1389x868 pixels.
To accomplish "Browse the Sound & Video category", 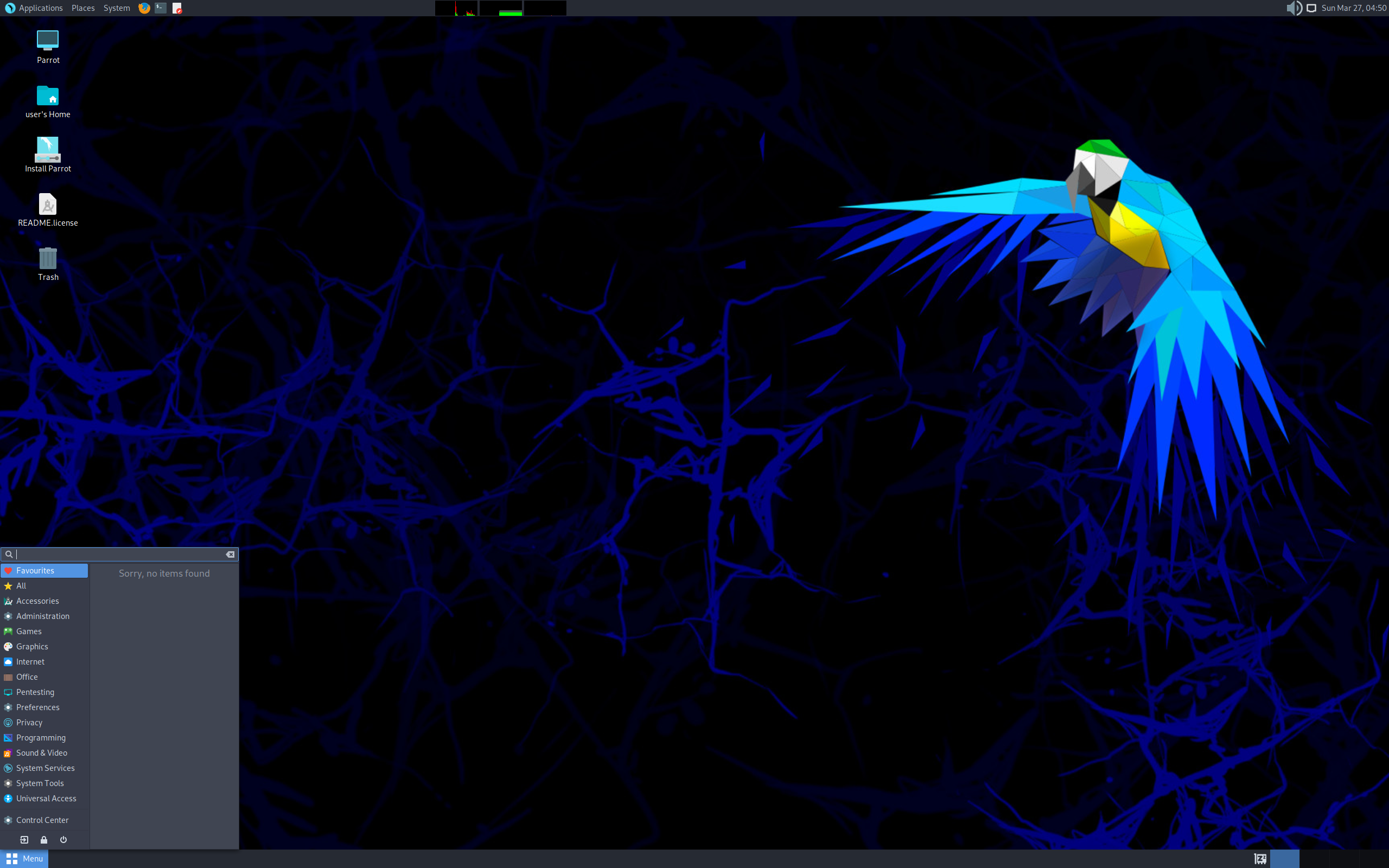I will (42, 752).
